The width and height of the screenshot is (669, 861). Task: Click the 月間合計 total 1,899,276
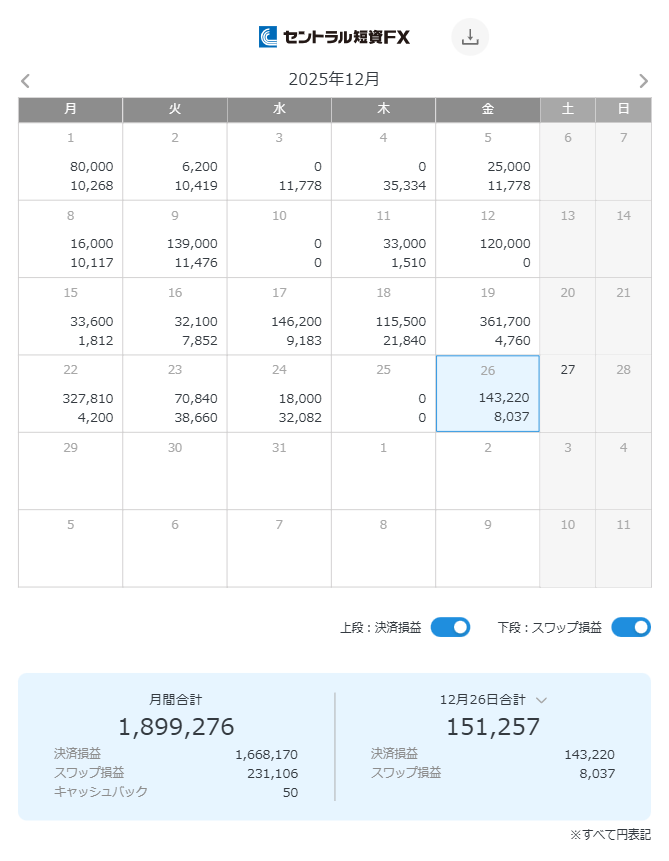[x=176, y=726]
